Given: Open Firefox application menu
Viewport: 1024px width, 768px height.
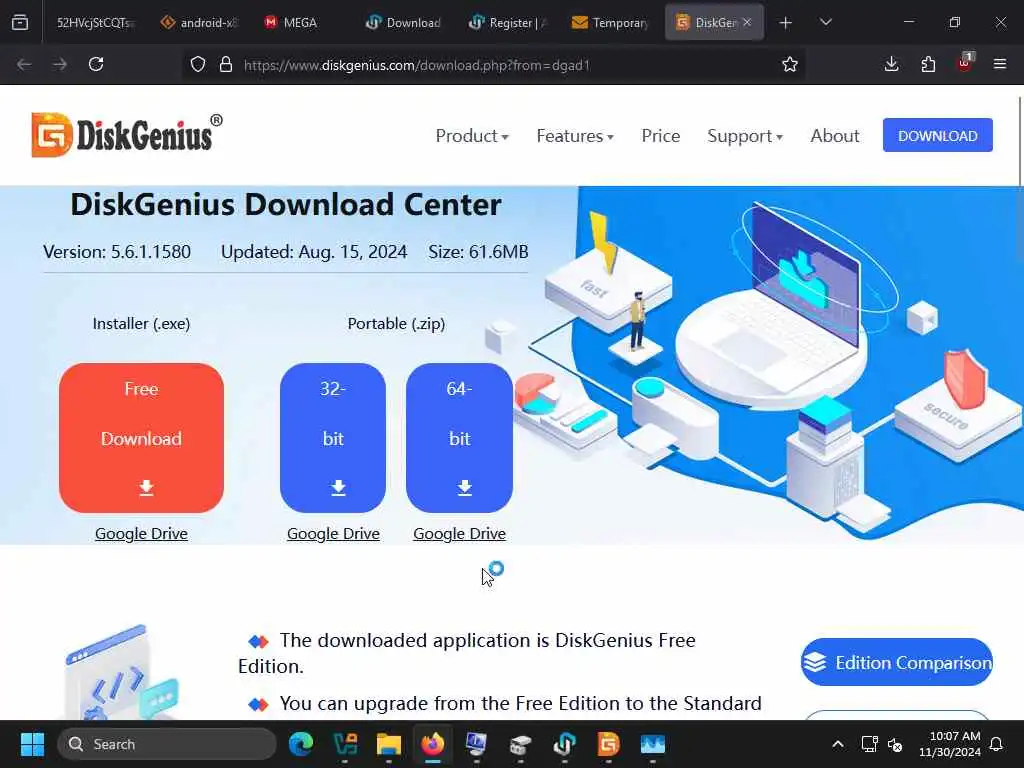Looking at the screenshot, I should pos(1000,64).
